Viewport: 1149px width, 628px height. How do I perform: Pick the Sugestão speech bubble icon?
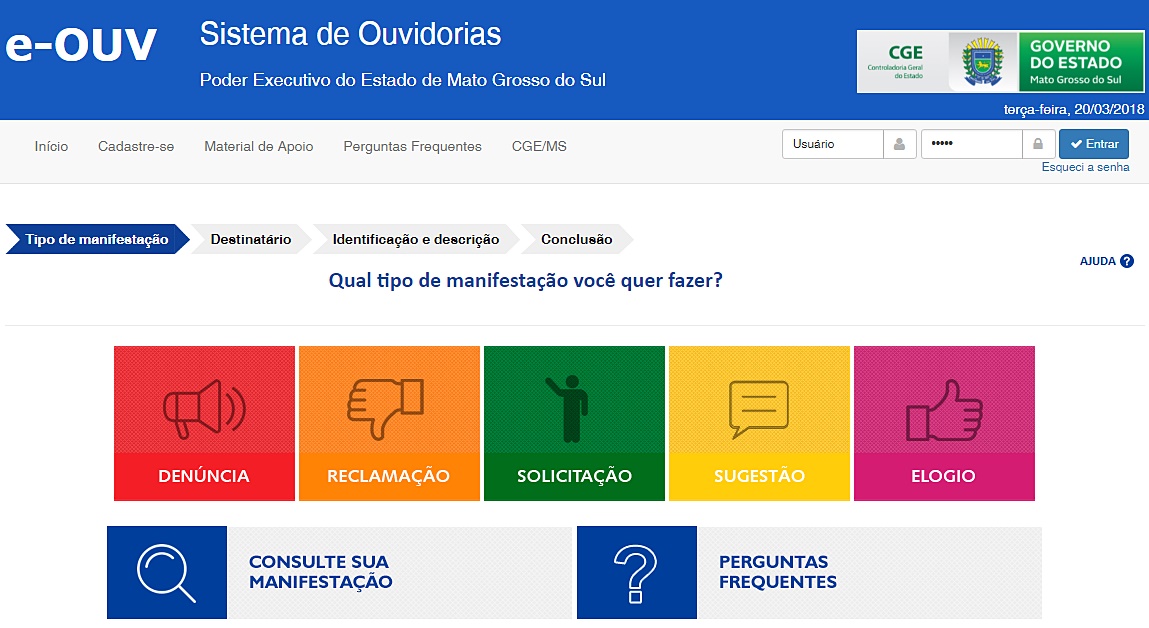pos(758,409)
